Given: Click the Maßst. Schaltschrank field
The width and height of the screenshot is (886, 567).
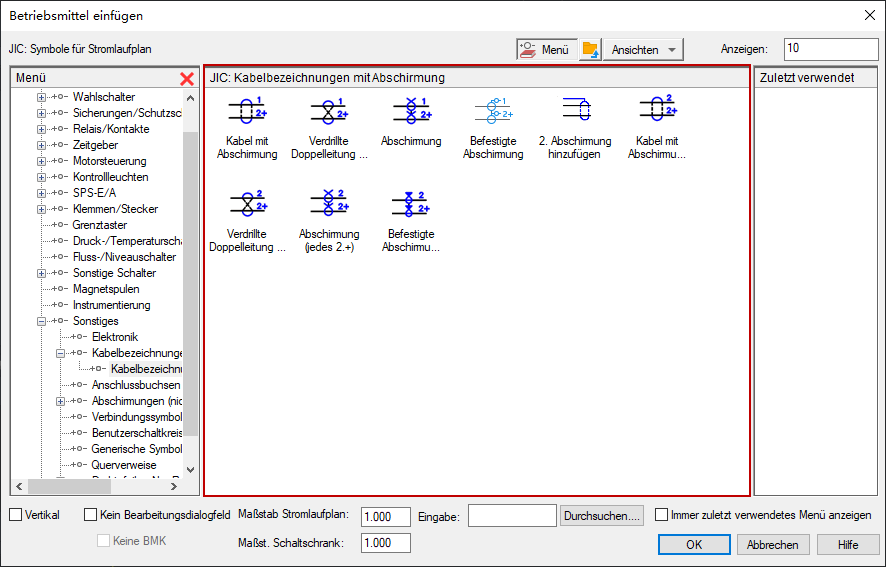Looking at the screenshot, I should pos(386,543).
